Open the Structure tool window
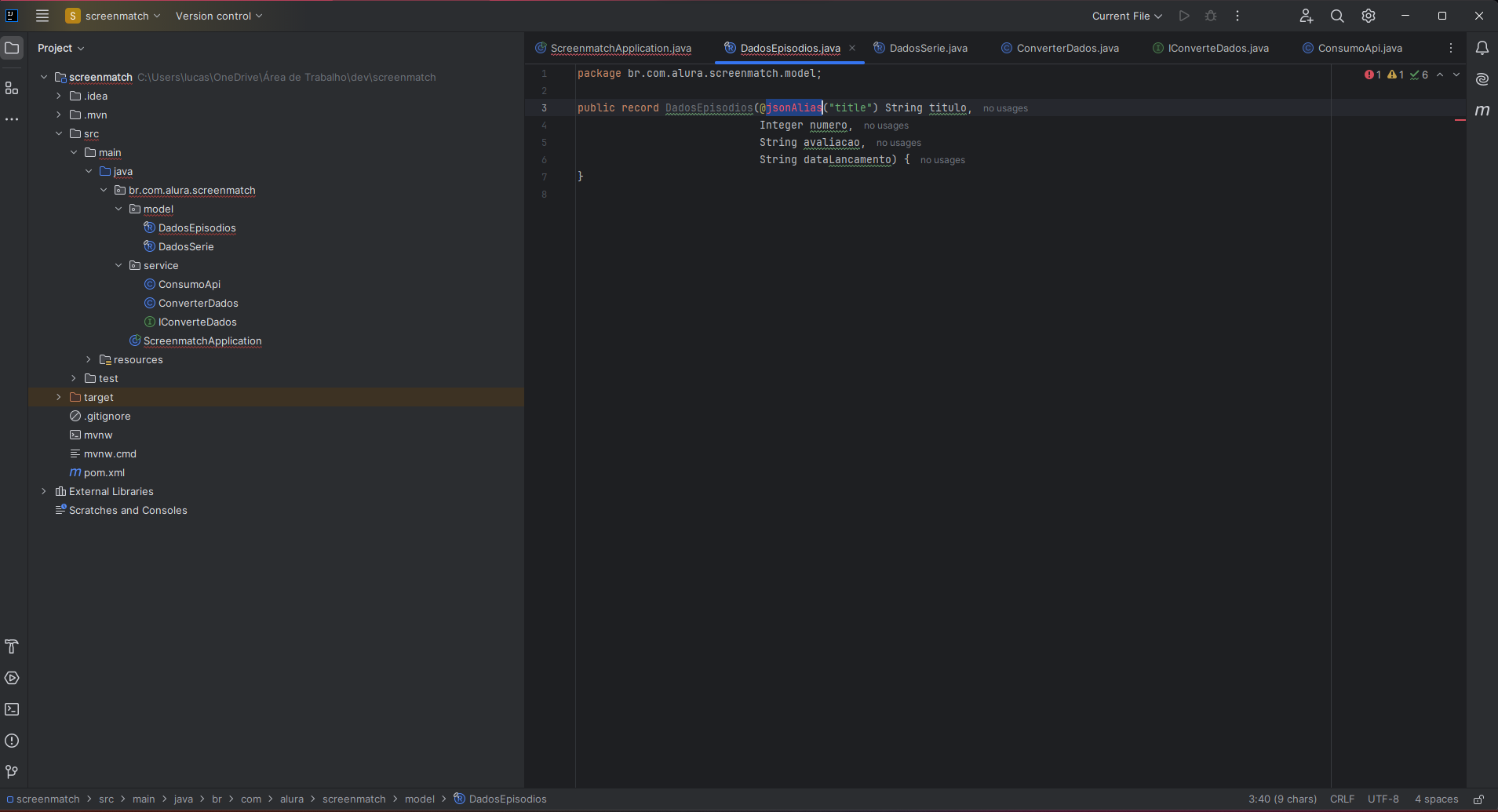Screen dimensions: 1498x812 click(x=12, y=88)
